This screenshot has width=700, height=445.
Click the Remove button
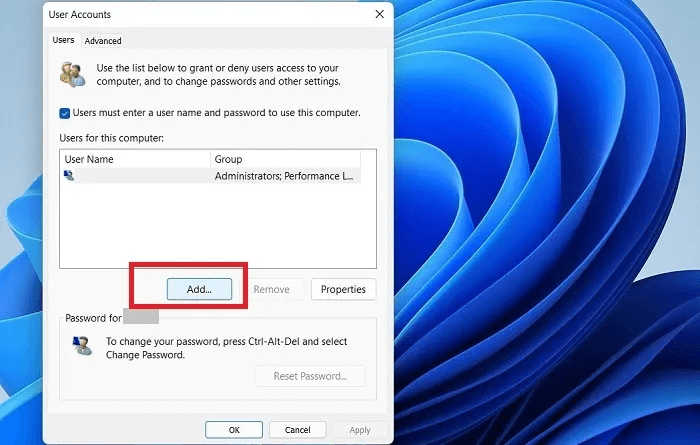coord(271,289)
